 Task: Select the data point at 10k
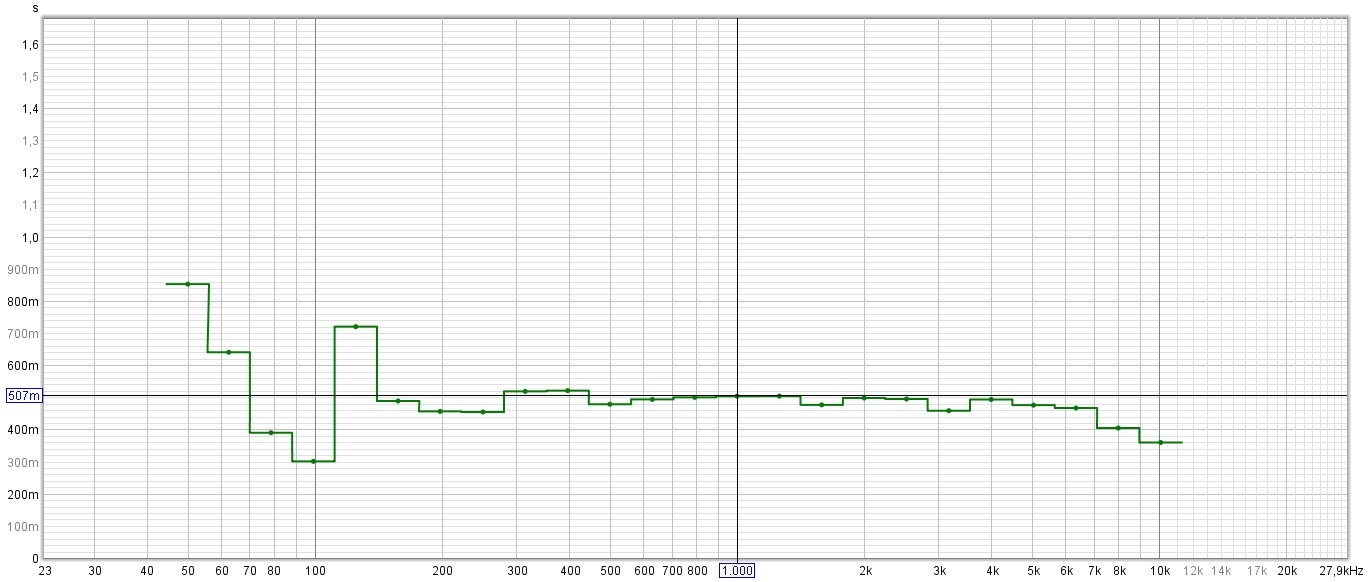(1160, 442)
